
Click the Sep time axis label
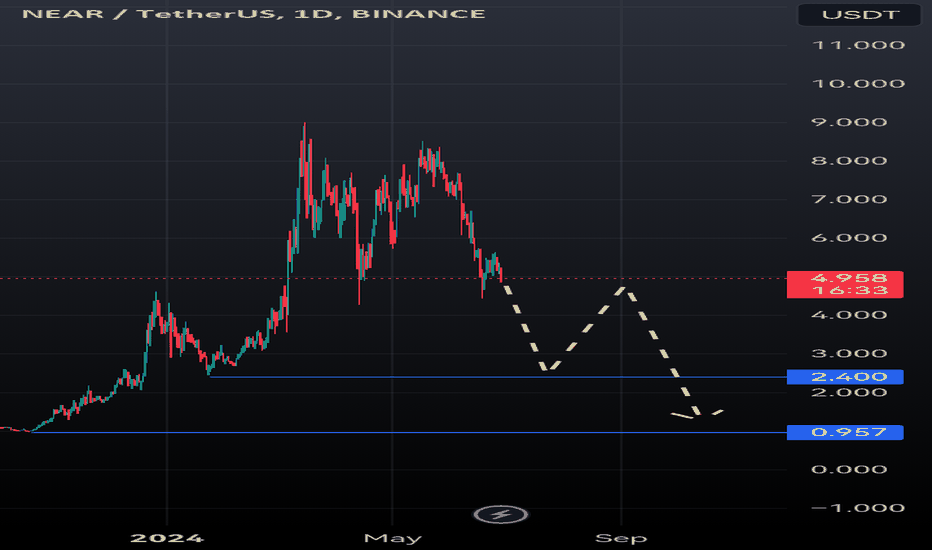[x=621, y=538]
